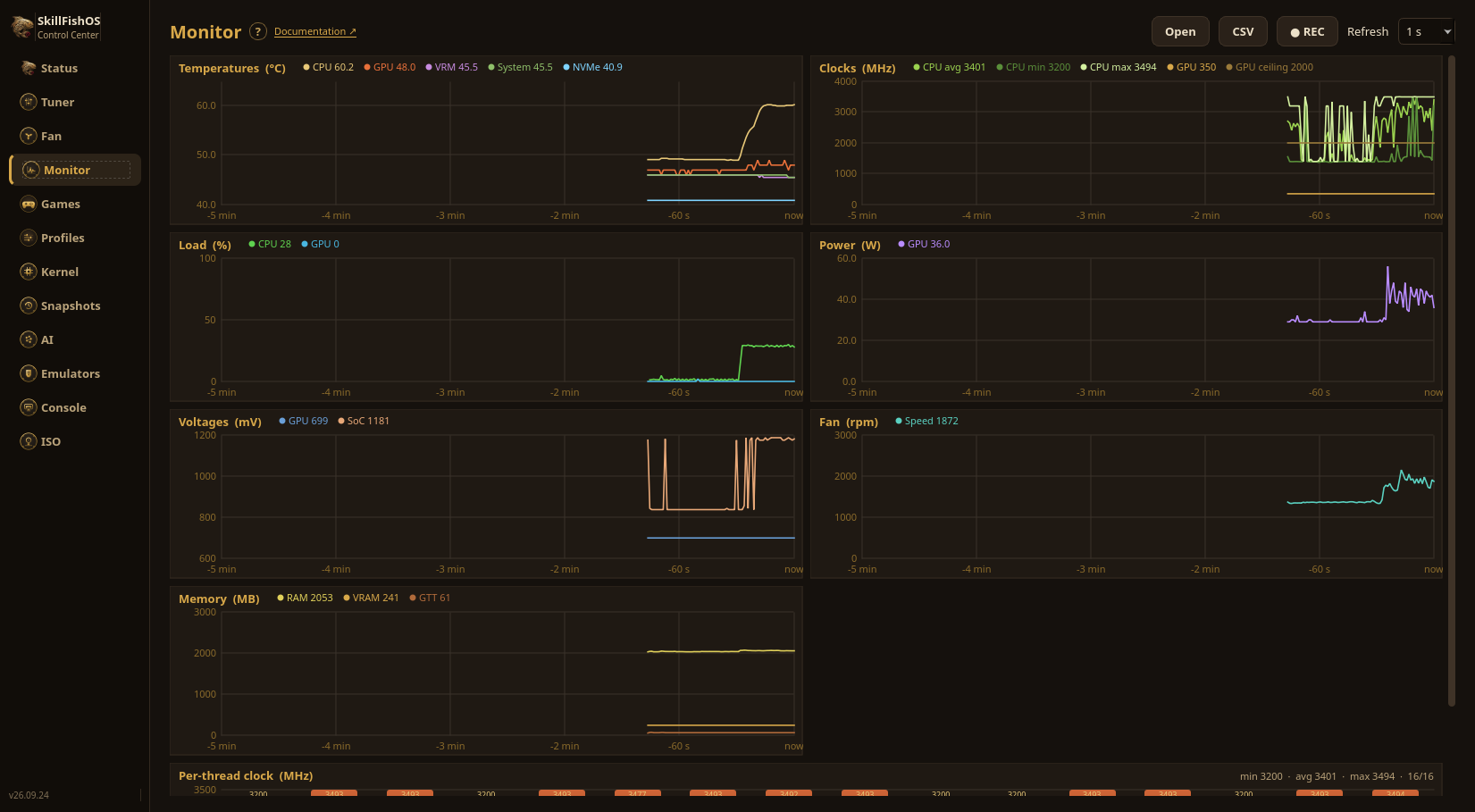Open the Tuner sidebar icon

pyautogui.click(x=29, y=102)
